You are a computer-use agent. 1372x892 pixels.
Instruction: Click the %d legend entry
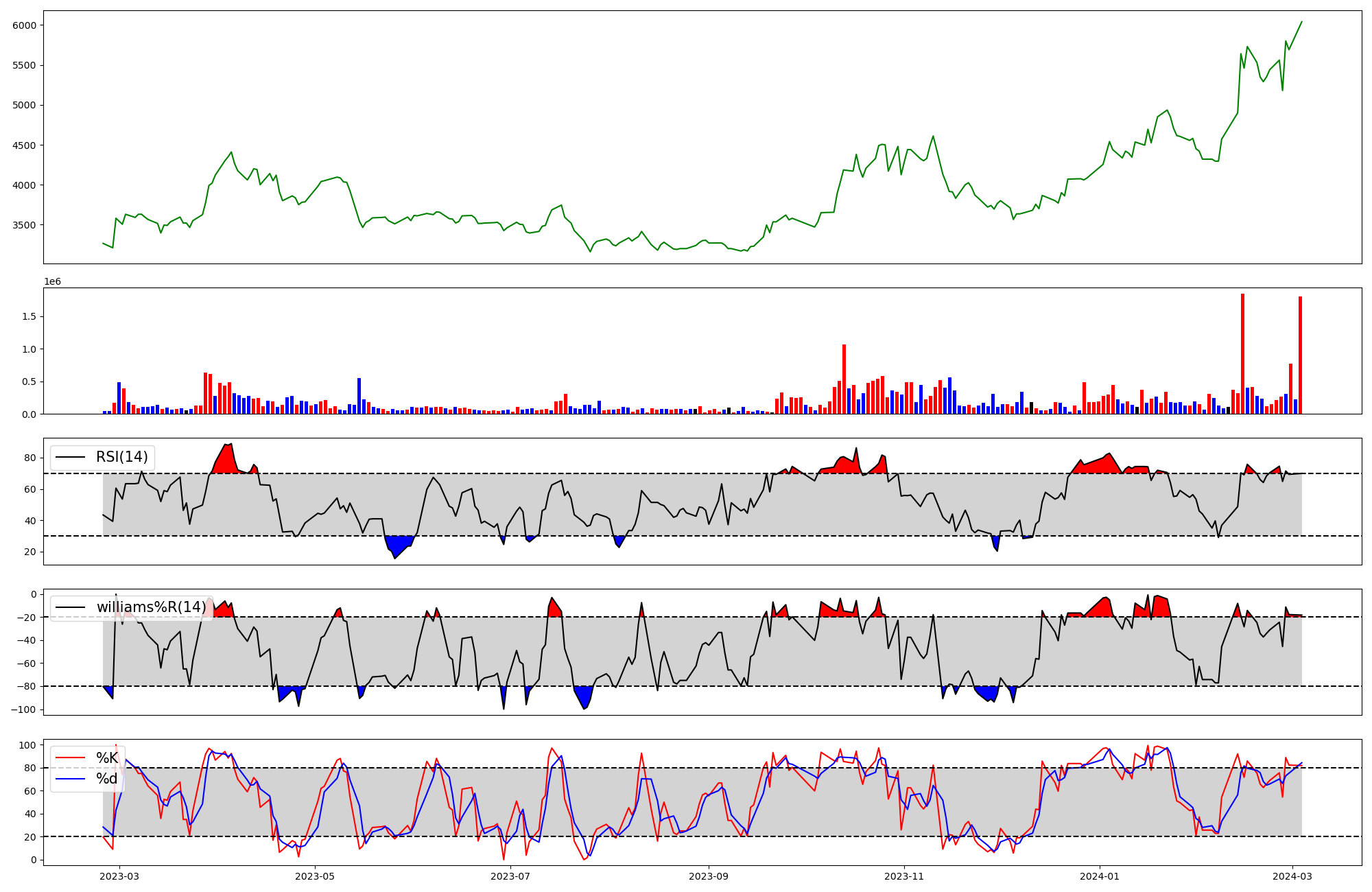pyautogui.click(x=107, y=778)
